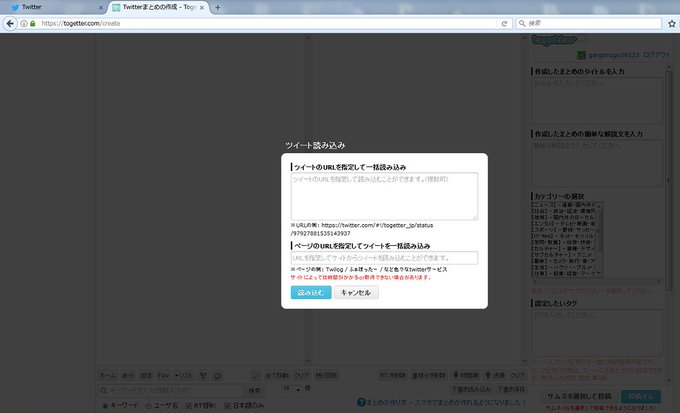Select 【ニュース】 in category list

pos(564,204)
